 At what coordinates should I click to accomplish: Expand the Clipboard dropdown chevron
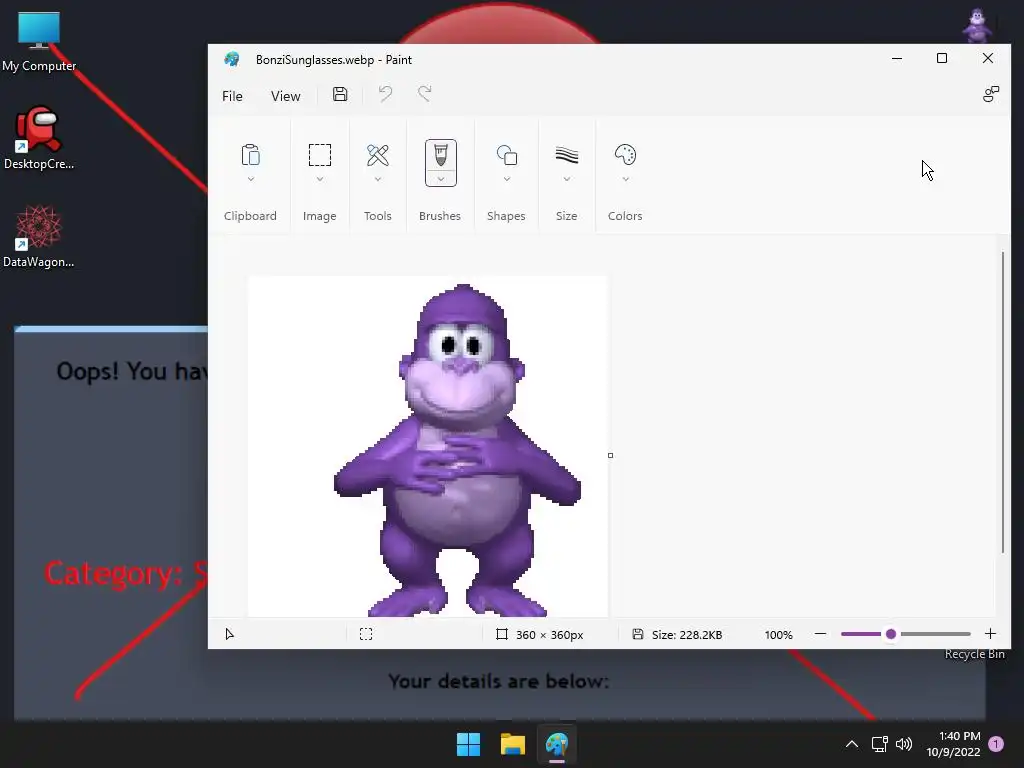click(251, 179)
